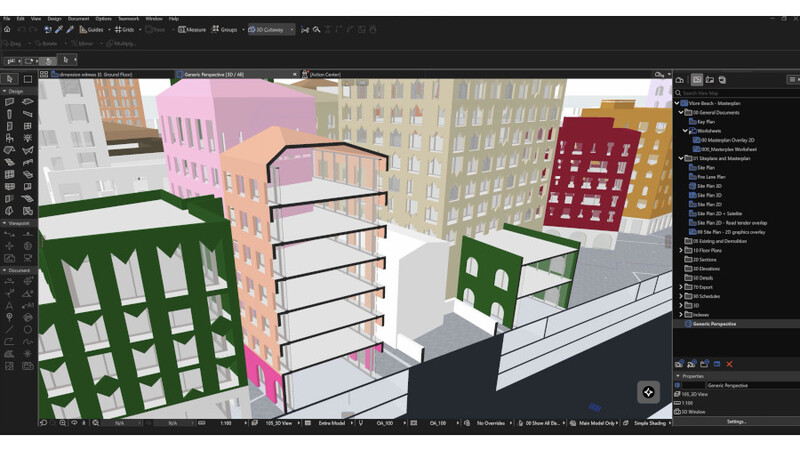Switch navigator to Project Map icon

(680, 80)
